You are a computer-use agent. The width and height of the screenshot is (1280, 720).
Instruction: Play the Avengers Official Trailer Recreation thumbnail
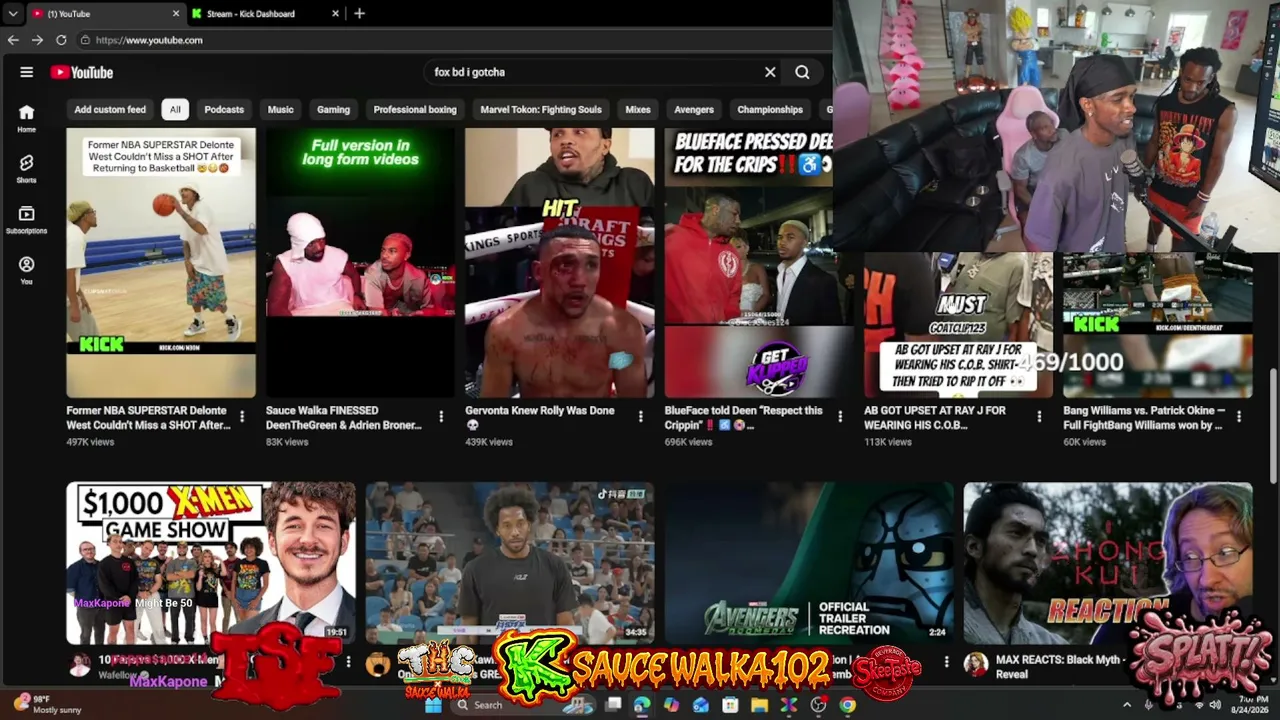[x=809, y=563]
